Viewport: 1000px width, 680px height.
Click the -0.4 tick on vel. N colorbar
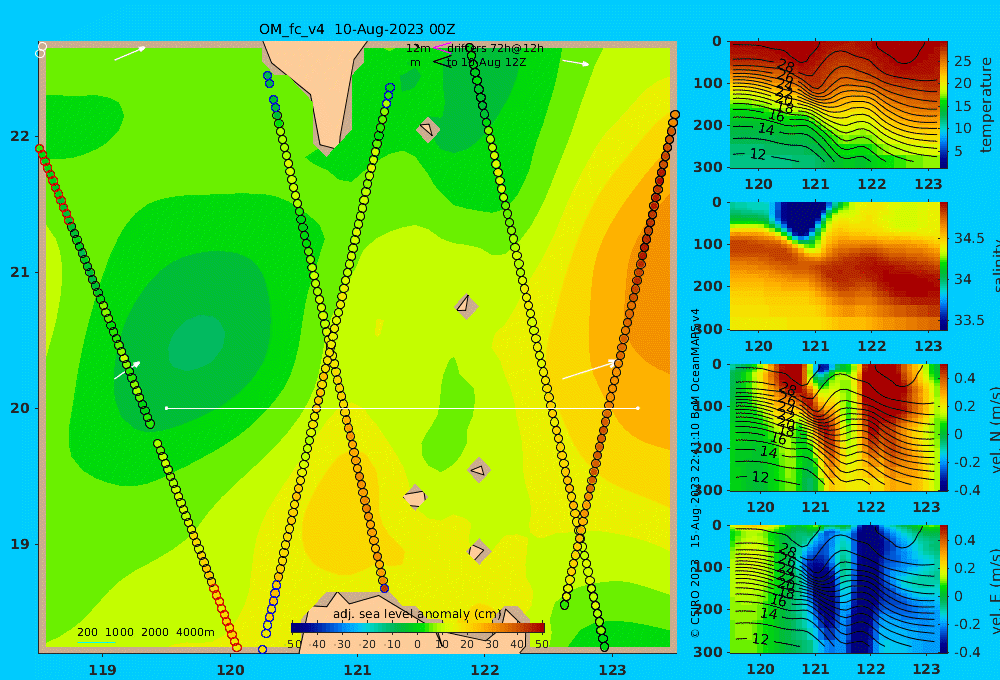point(967,490)
